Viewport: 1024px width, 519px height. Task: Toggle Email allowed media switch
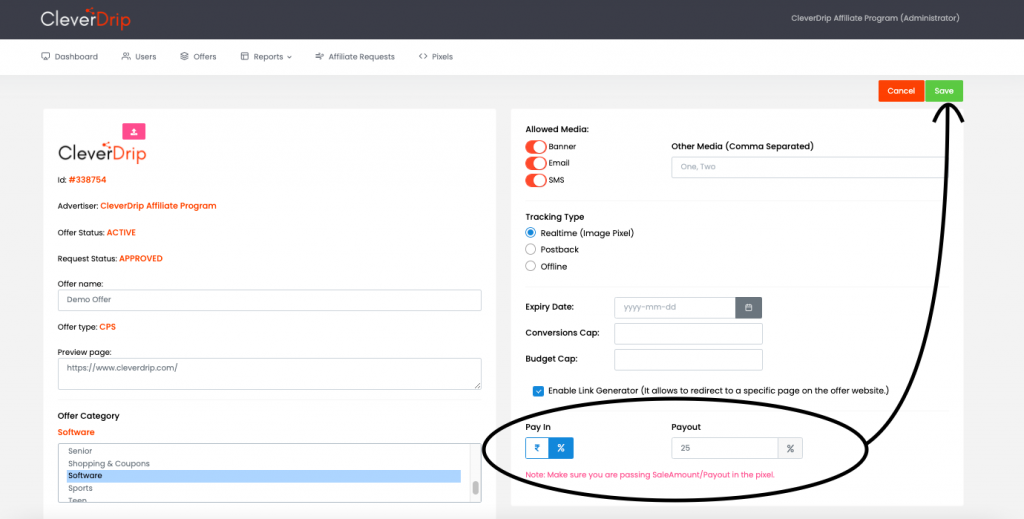point(536,163)
